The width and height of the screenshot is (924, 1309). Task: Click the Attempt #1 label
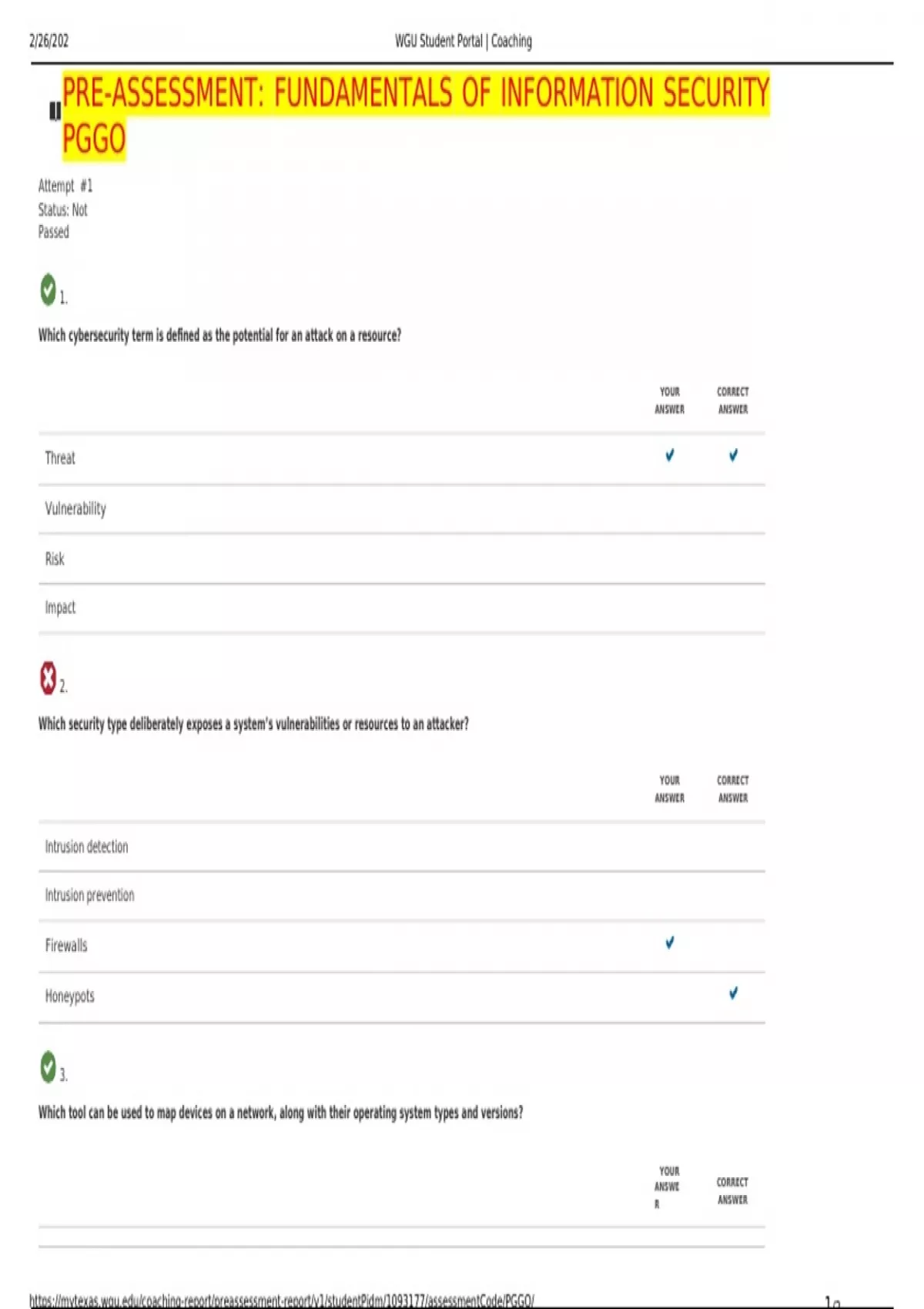point(65,186)
